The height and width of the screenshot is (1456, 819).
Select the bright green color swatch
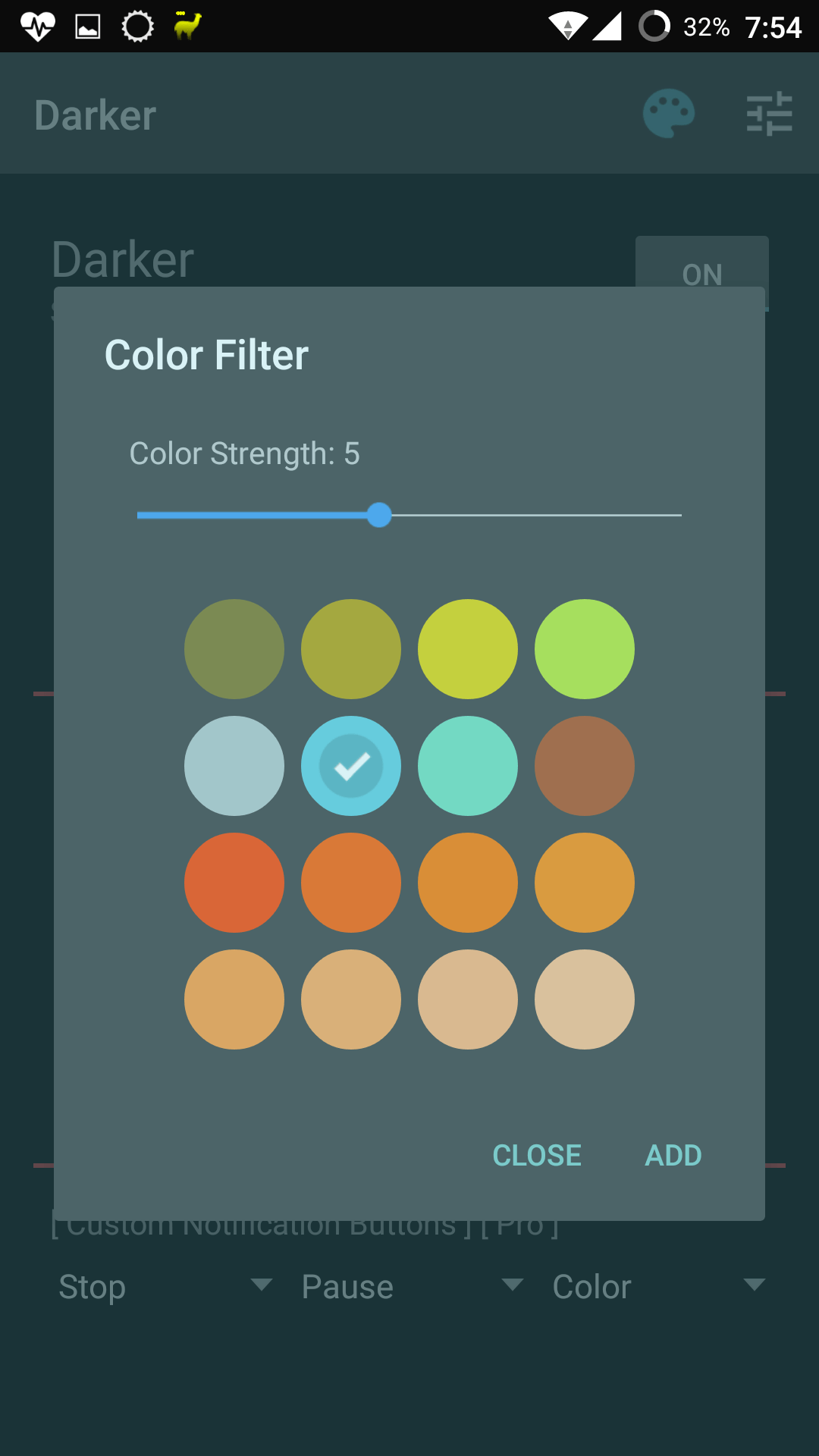[585, 649]
